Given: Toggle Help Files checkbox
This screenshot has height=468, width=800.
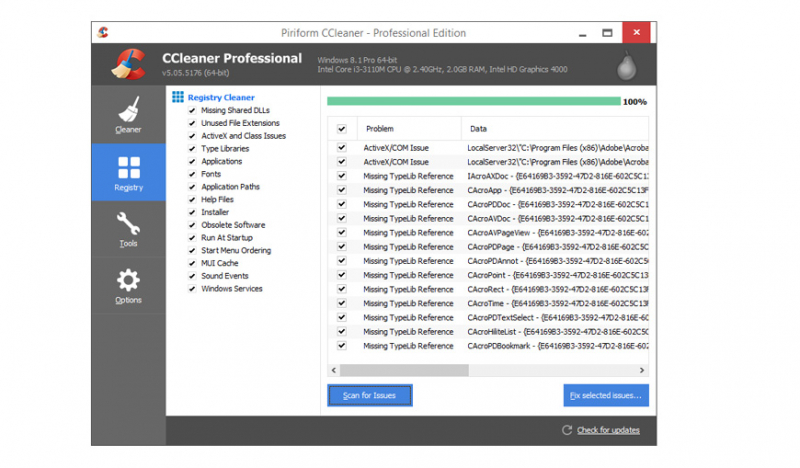Looking at the screenshot, I should [x=192, y=200].
